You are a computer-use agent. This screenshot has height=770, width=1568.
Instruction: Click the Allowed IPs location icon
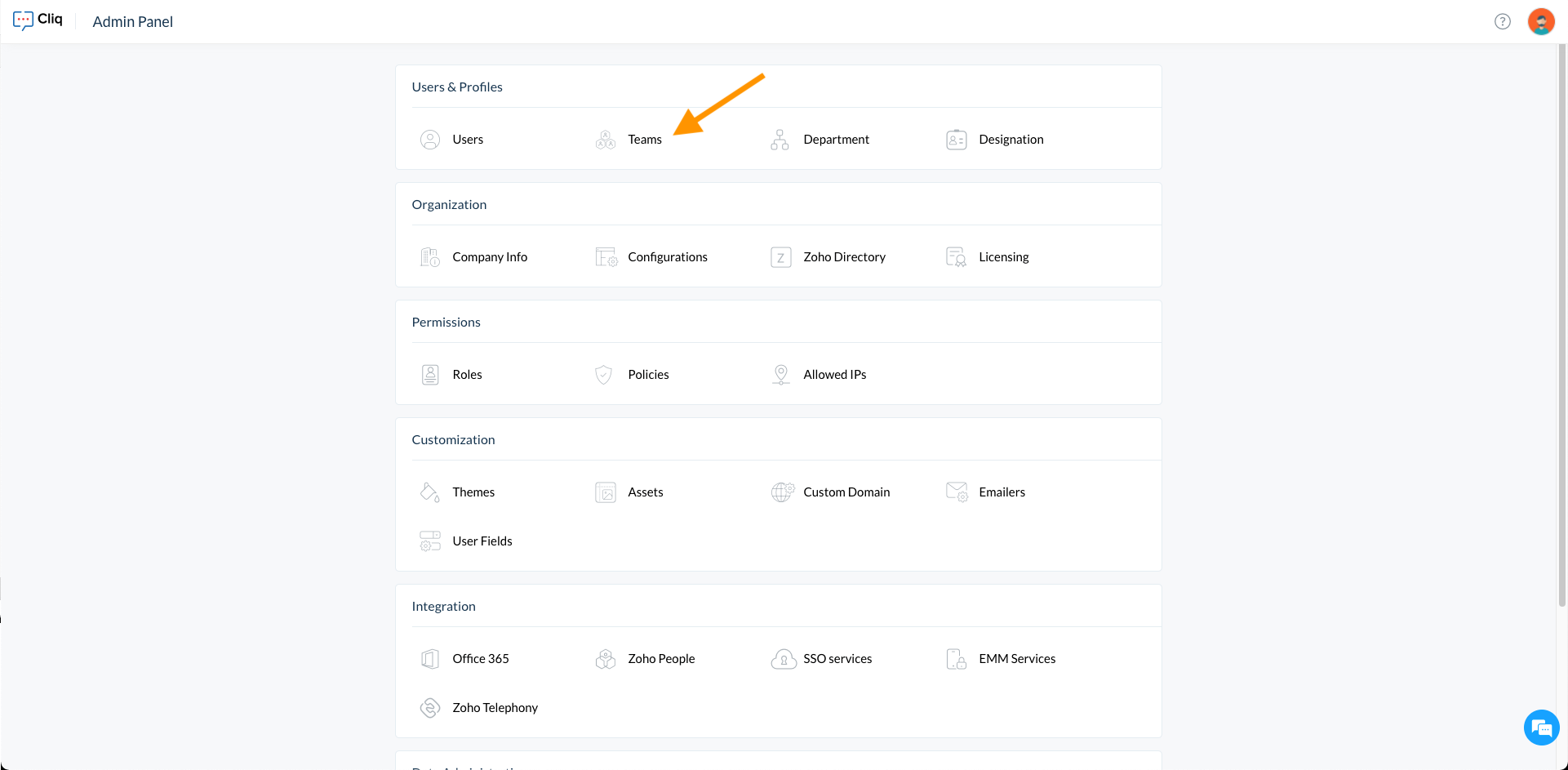coord(781,375)
